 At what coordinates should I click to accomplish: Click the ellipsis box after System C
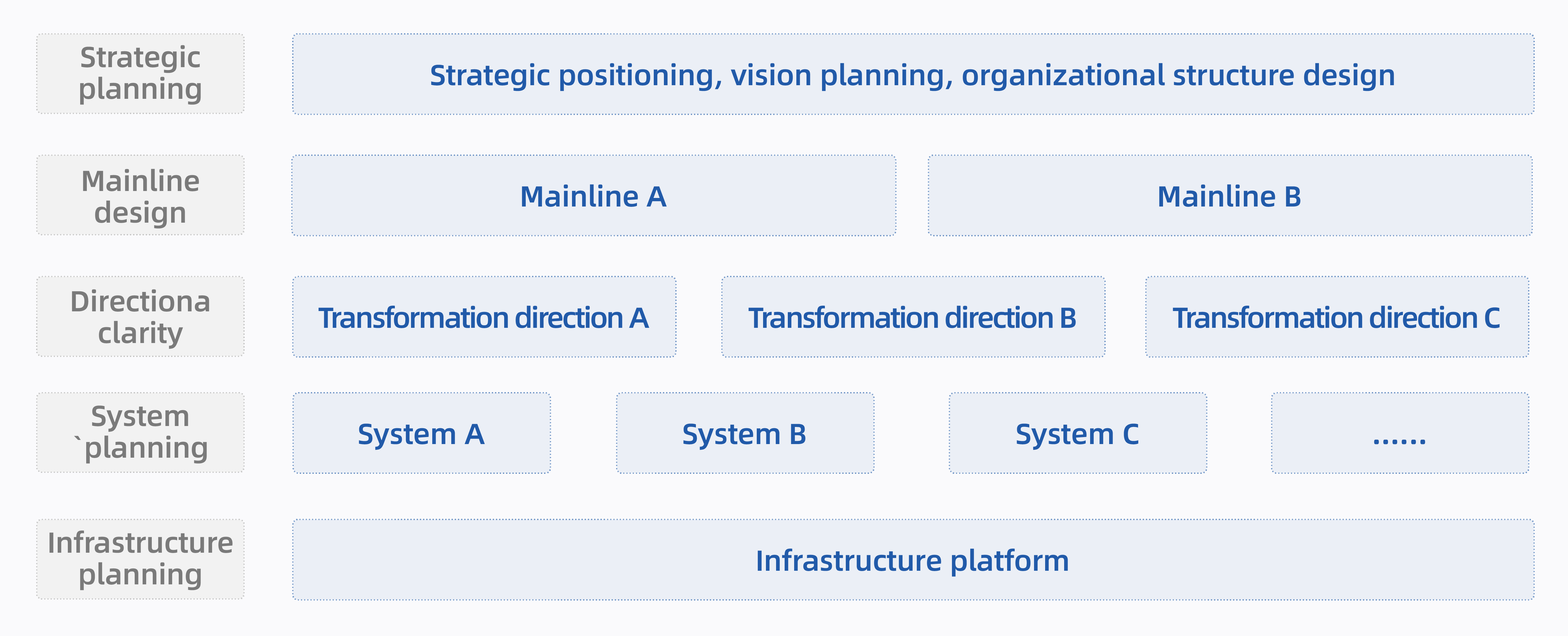1400,433
